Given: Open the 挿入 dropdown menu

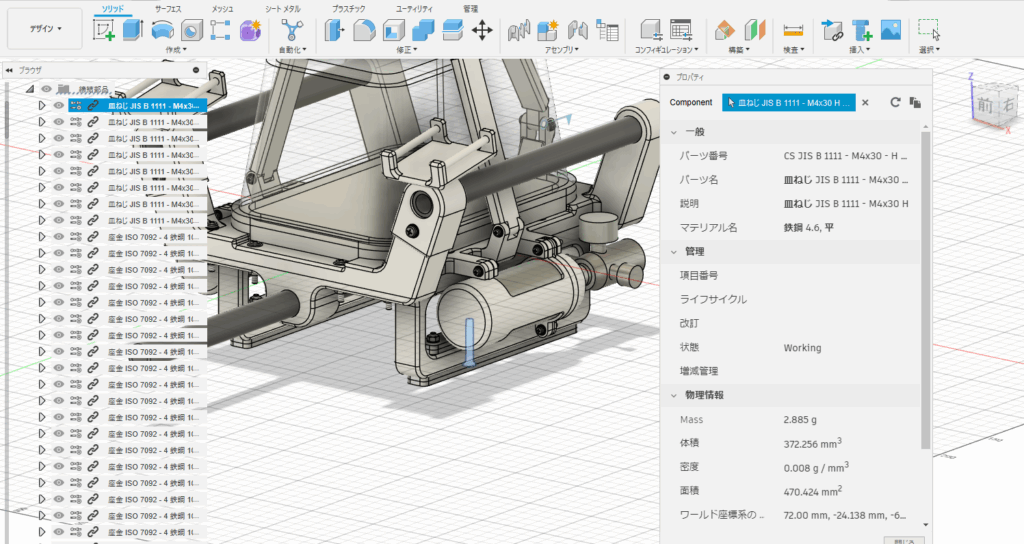Looking at the screenshot, I should click(x=859, y=50).
